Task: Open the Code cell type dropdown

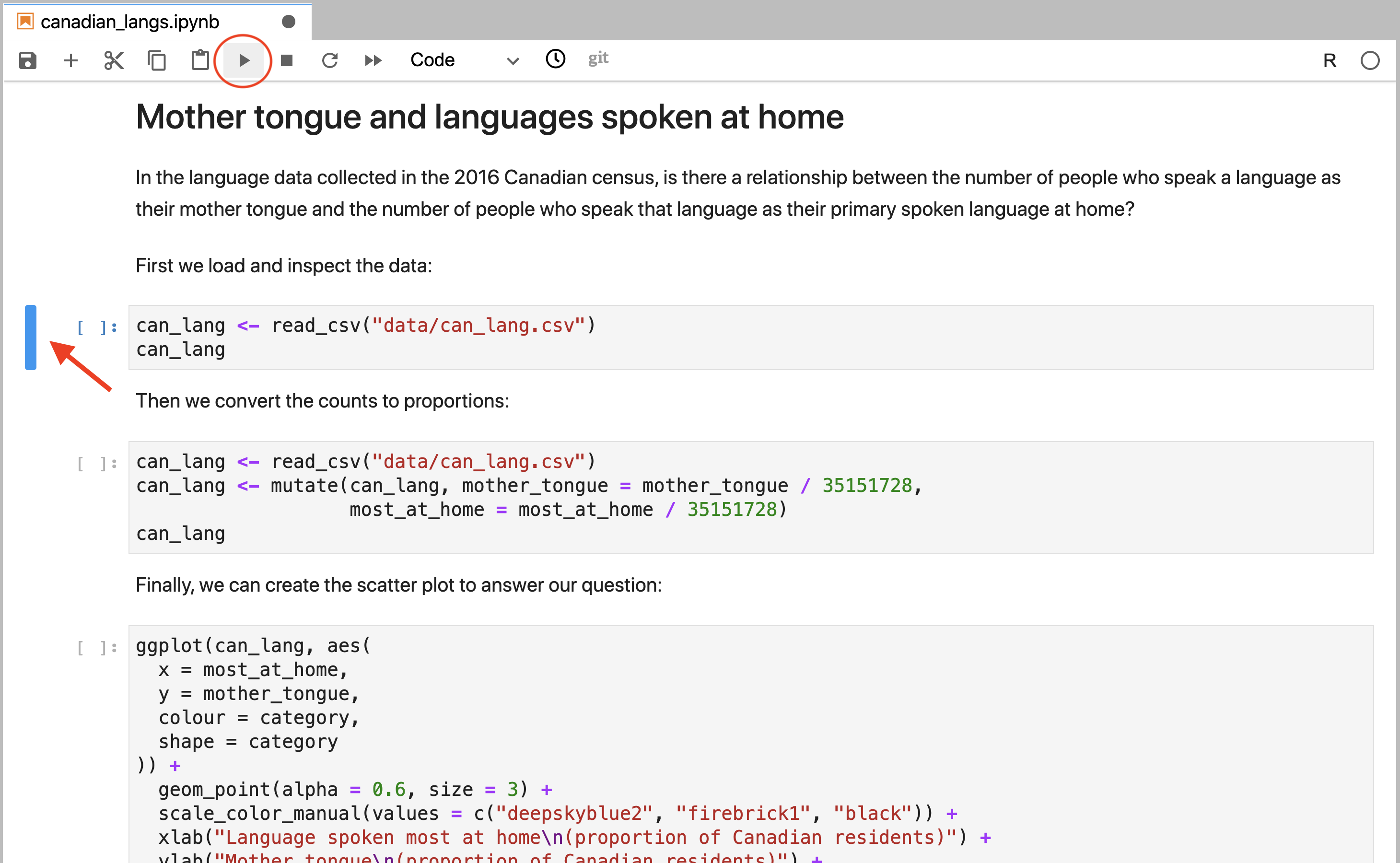Action: 465,60
